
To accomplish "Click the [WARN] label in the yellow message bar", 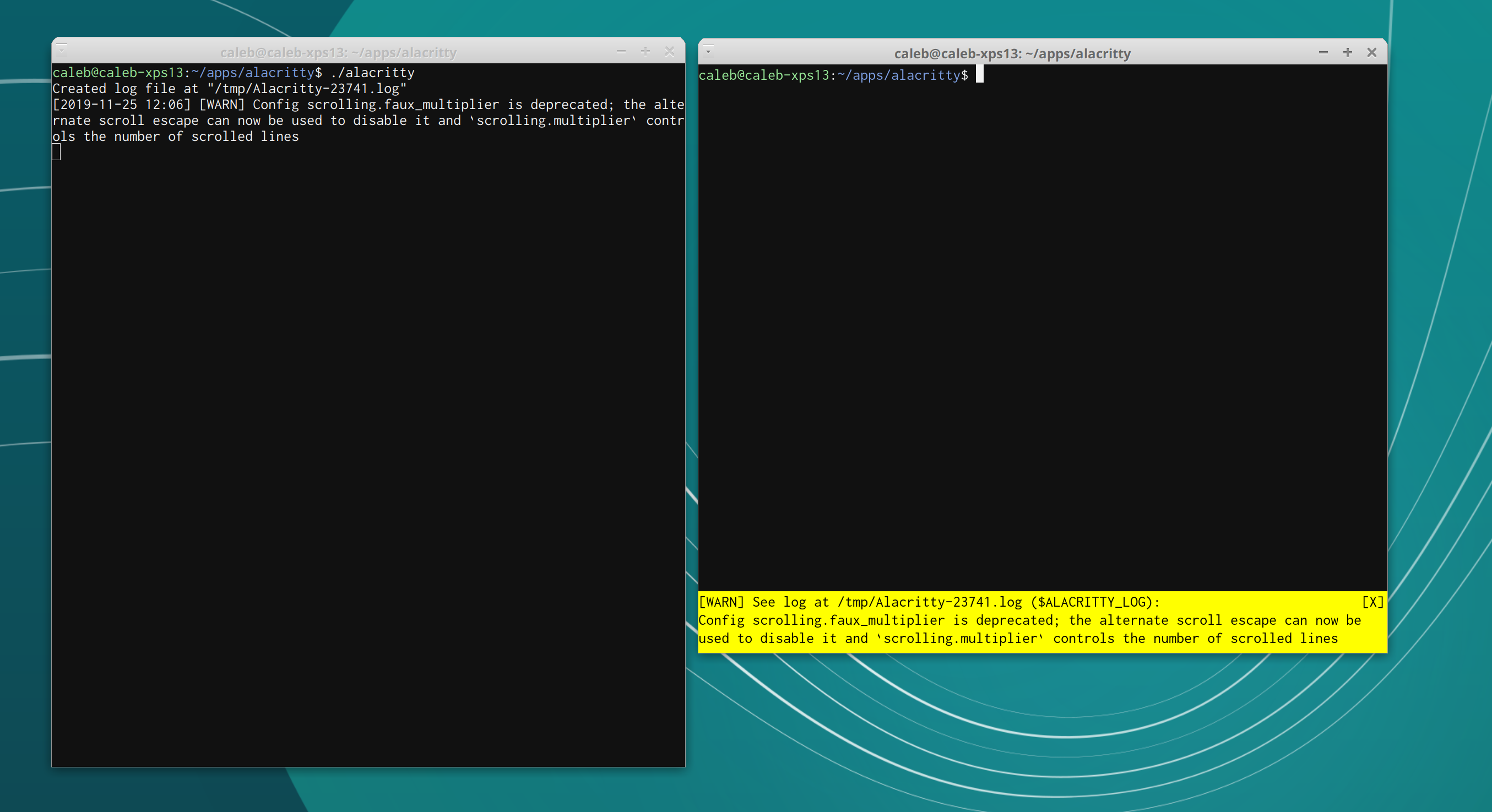I will pyautogui.click(x=721, y=602).
